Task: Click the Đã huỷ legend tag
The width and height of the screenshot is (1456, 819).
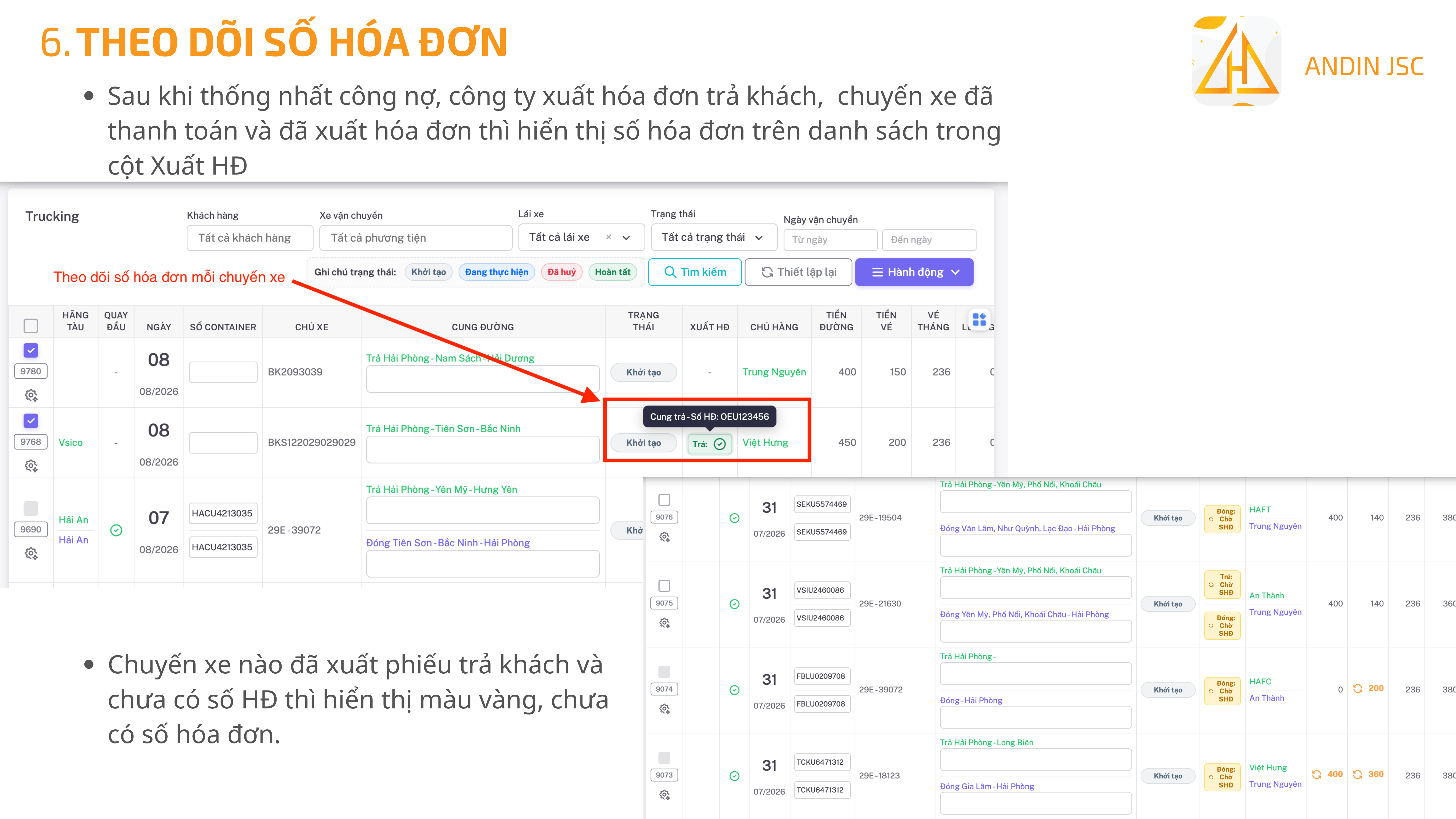Action: (x=561, y=272)
